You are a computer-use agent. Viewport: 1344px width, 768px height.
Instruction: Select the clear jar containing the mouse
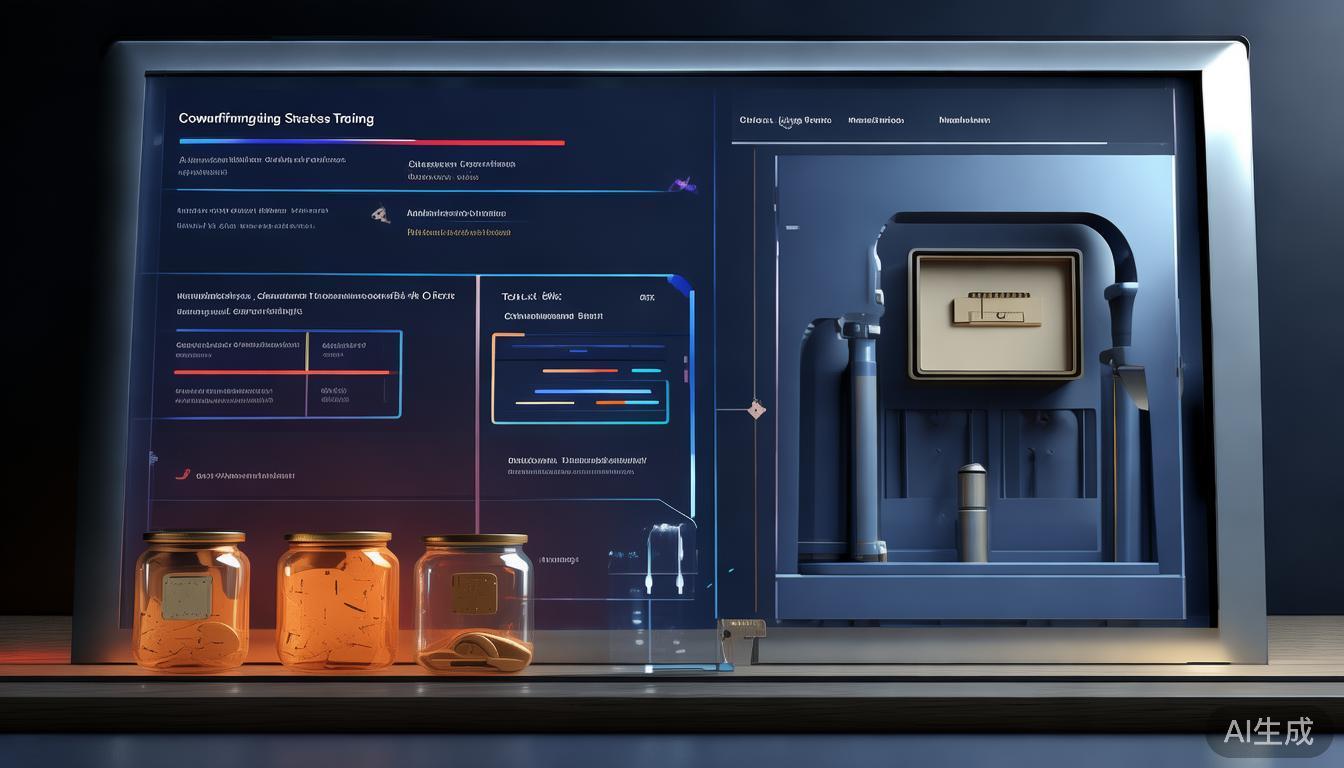(x=475, y=602)
